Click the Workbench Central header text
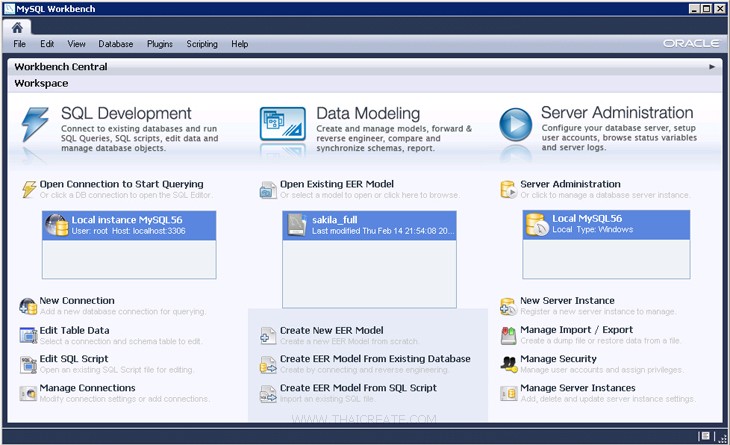 pyautogui.click(x=61, y=67)
